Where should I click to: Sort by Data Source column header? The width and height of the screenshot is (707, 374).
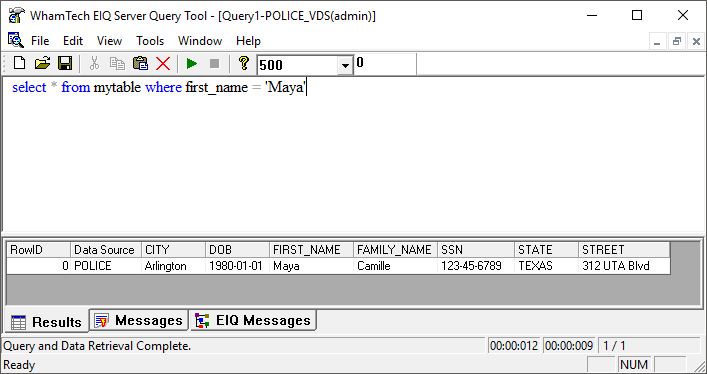tap(106, 250)
